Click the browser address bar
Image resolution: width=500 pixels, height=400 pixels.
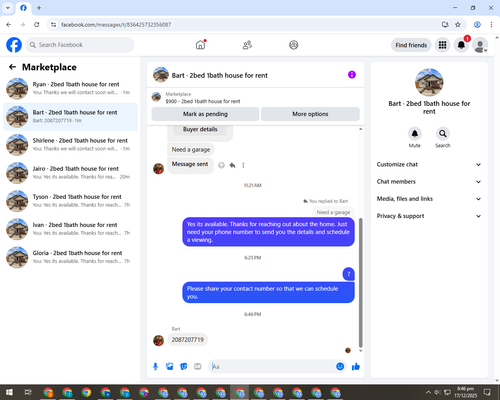point(247,25)
